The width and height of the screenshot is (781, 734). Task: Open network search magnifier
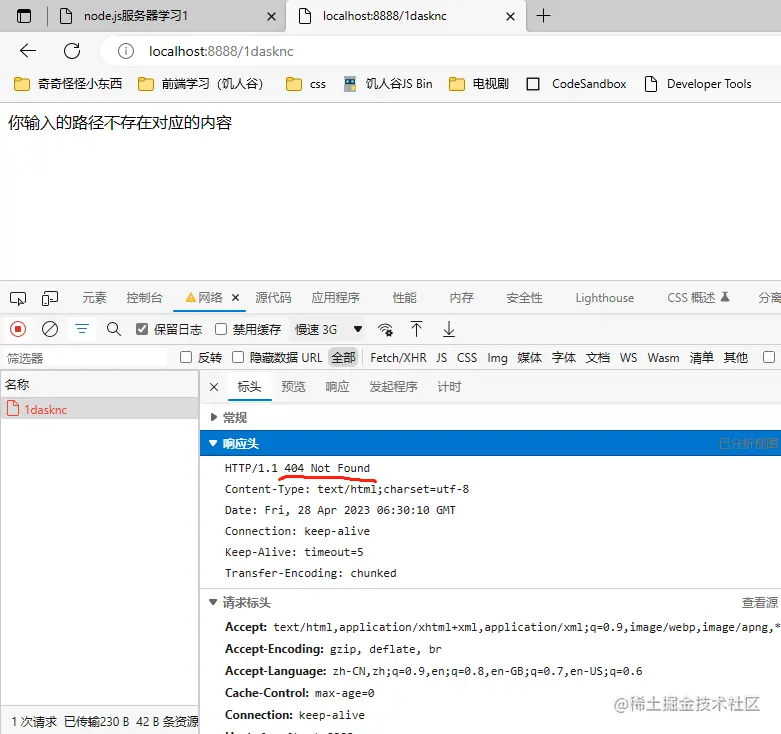(114, 329)
